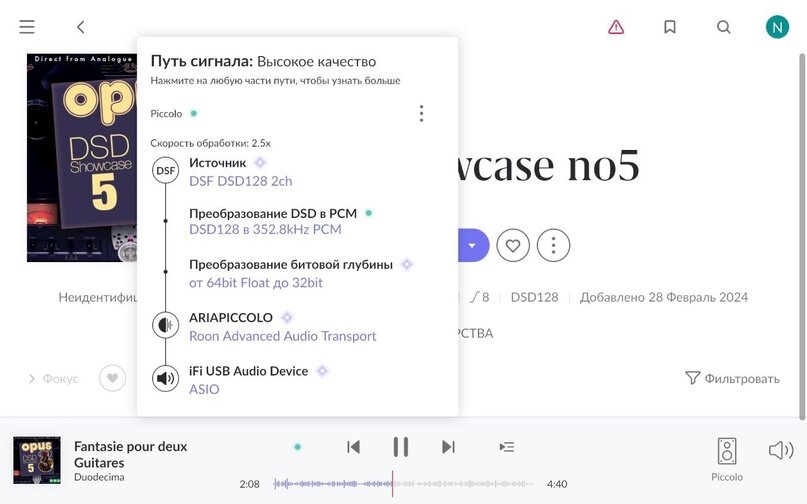This screenshot has width=807, height=504.
Task: Open the hamburger navigation menu
Action: coord(27,27)
